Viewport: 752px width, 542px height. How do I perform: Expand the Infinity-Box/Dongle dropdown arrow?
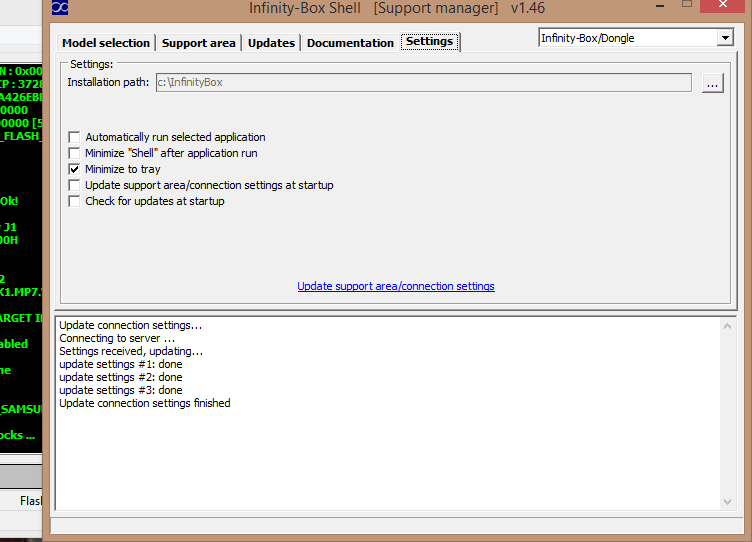[725, 37]
